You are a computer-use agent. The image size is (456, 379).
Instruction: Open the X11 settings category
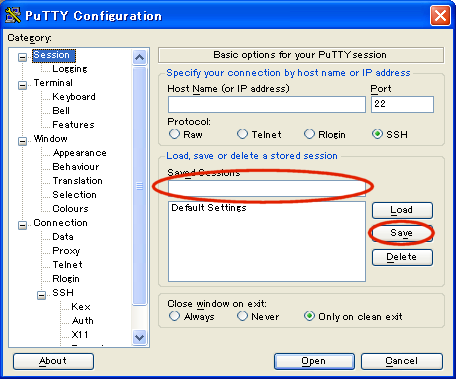tap(80, 335)
